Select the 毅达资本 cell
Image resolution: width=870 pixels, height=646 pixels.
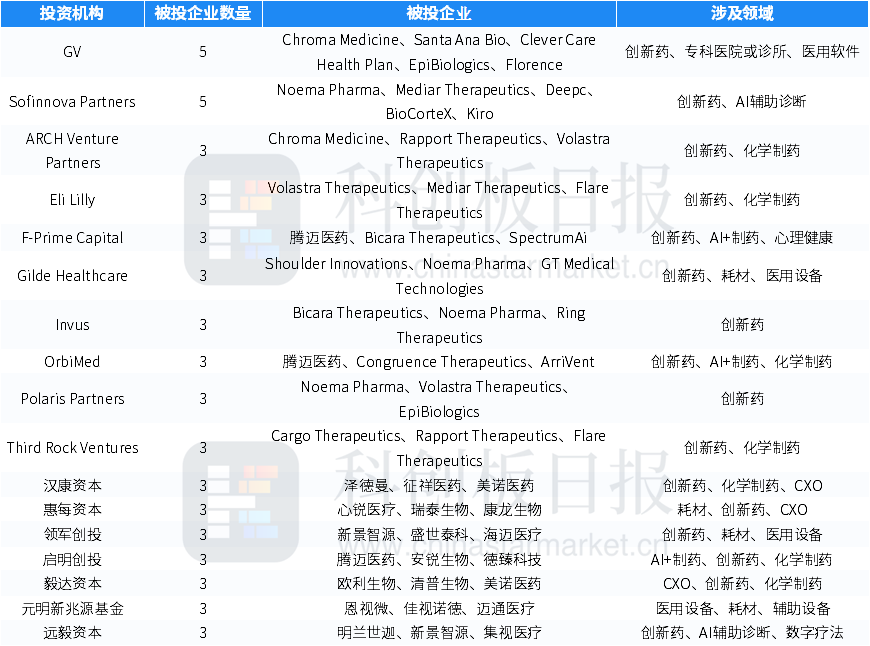tap(72, 584)
